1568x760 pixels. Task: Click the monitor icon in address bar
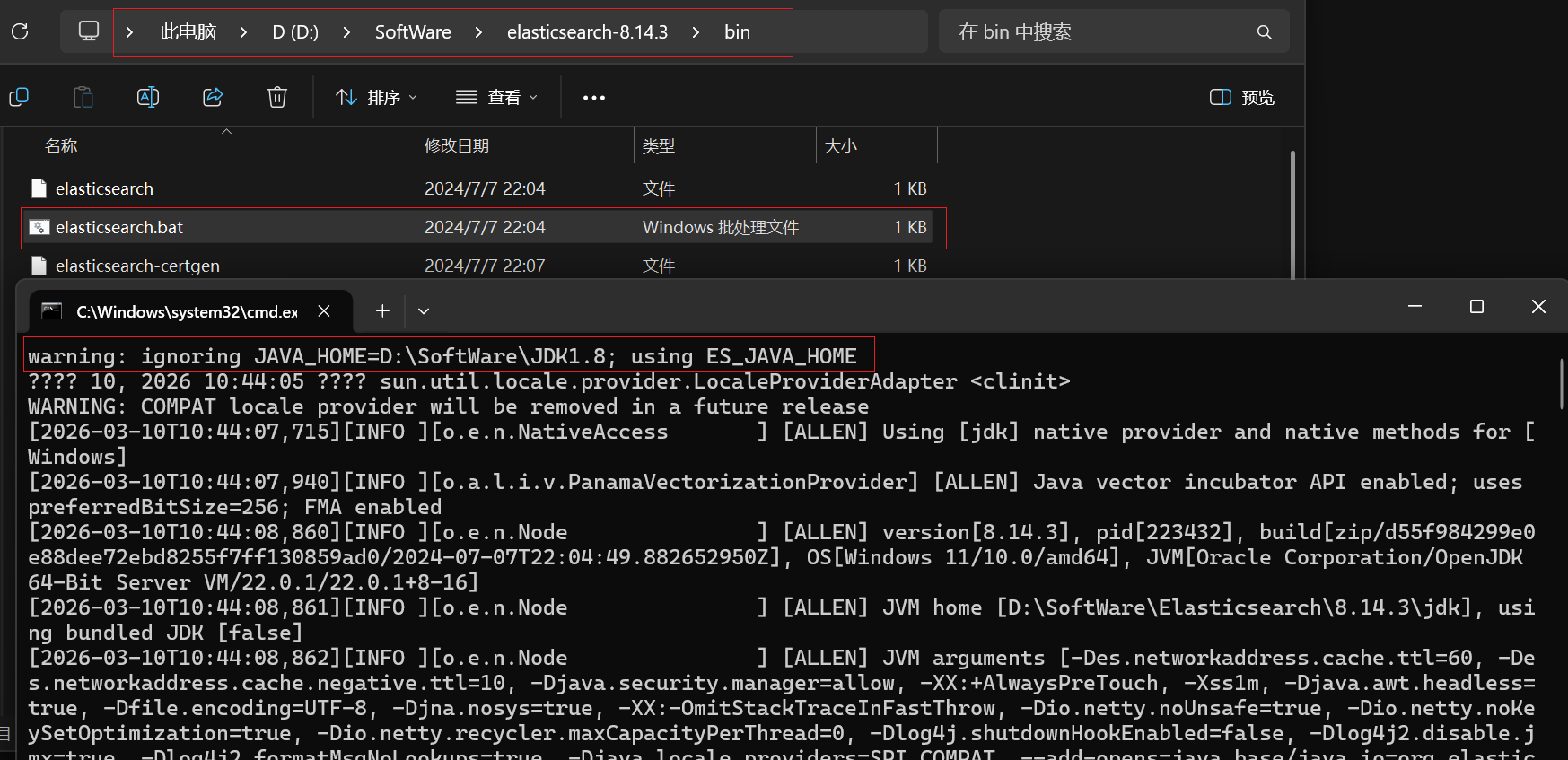point(88,31)
